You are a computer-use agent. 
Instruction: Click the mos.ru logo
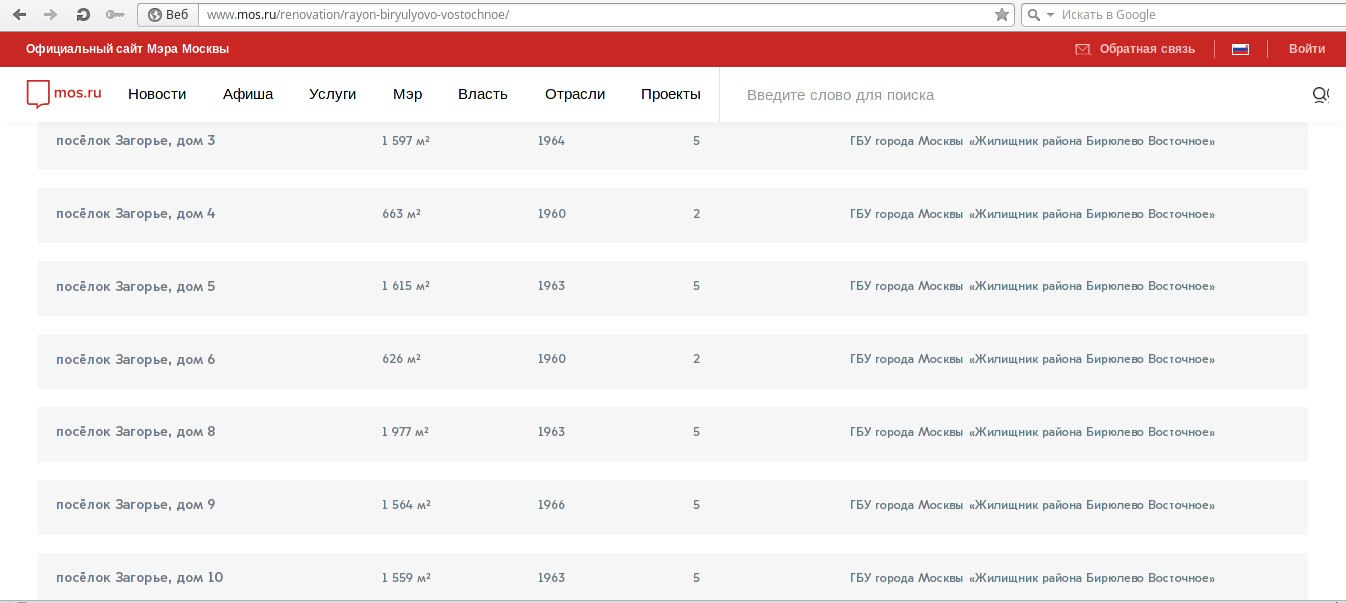(x=65, y=94)
